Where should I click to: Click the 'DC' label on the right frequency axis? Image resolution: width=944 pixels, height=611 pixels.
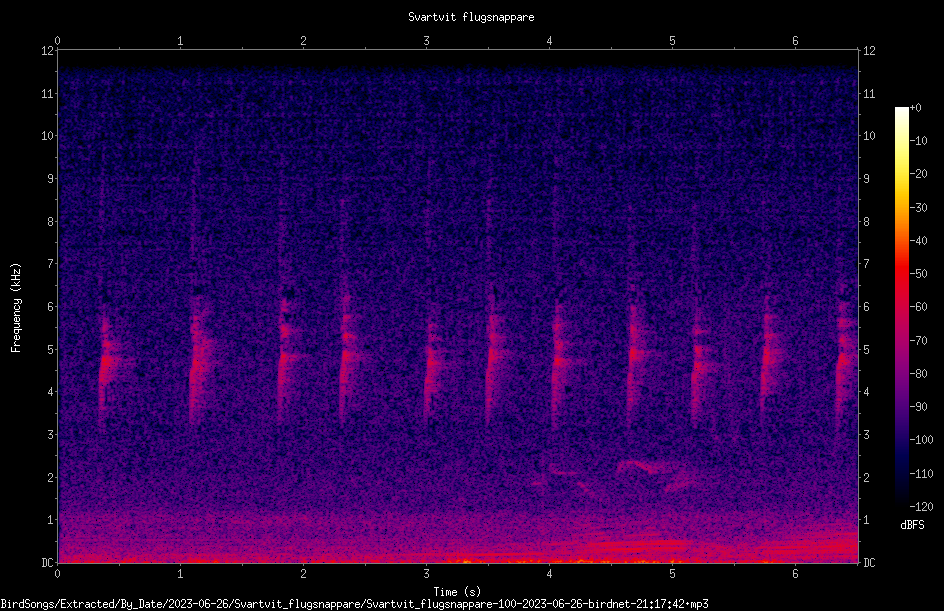869,563
